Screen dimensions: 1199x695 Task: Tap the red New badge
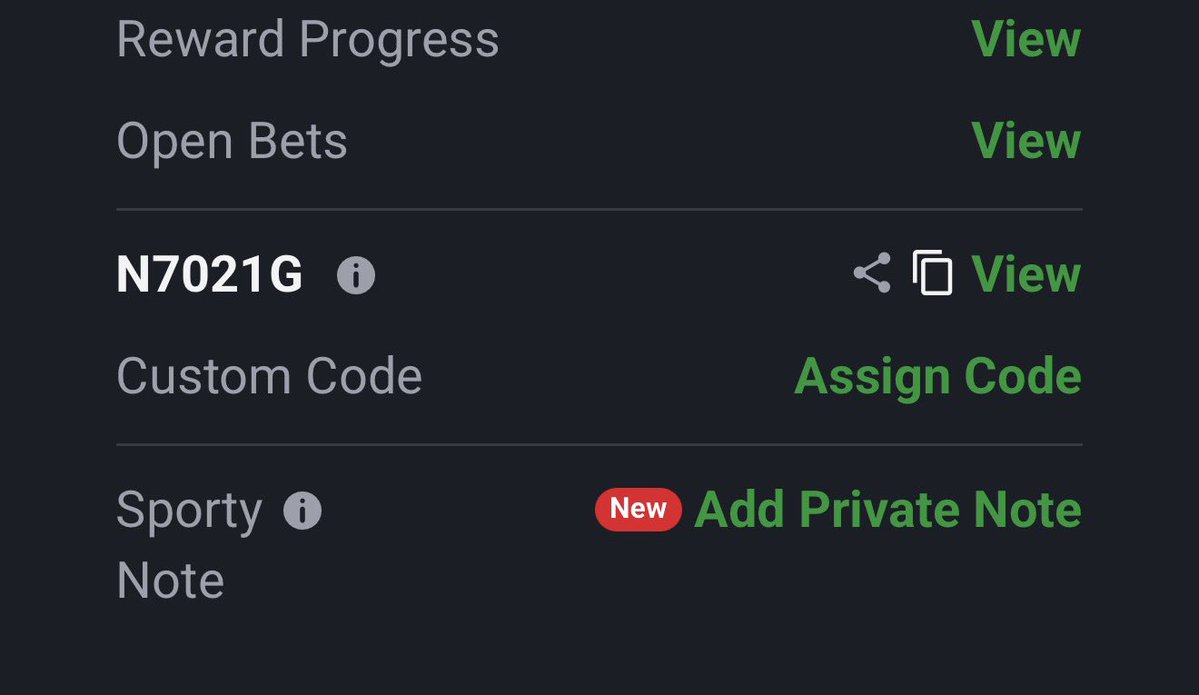(638, 509)
